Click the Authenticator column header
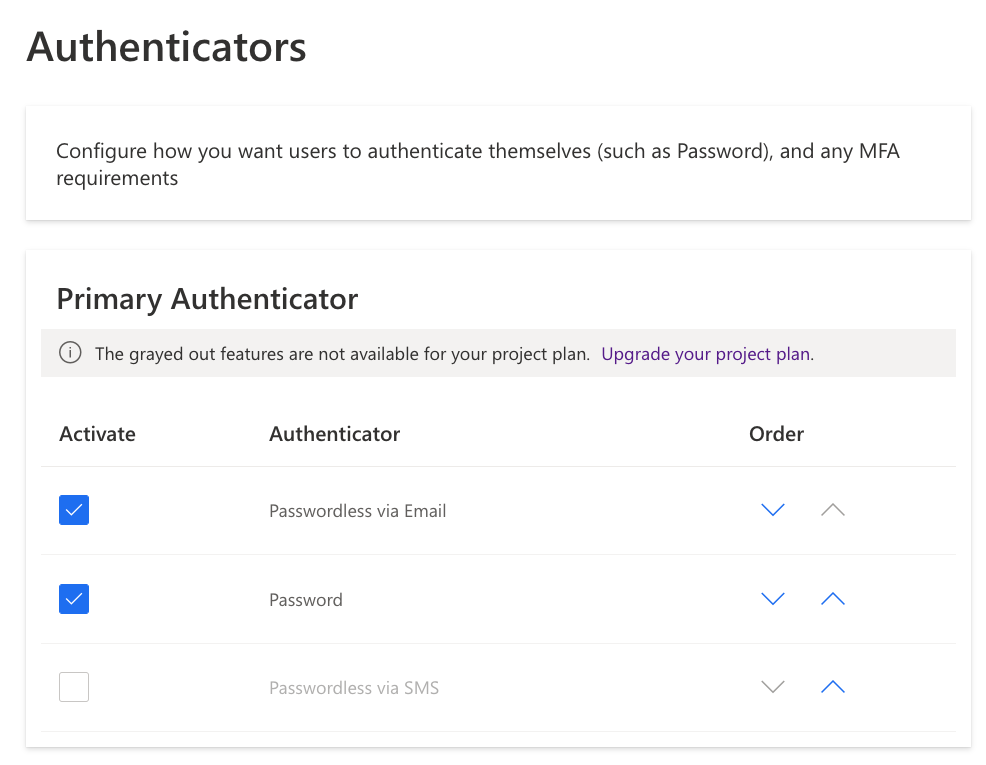The height and width of the screenshot is (765, 986). (334, 434)
